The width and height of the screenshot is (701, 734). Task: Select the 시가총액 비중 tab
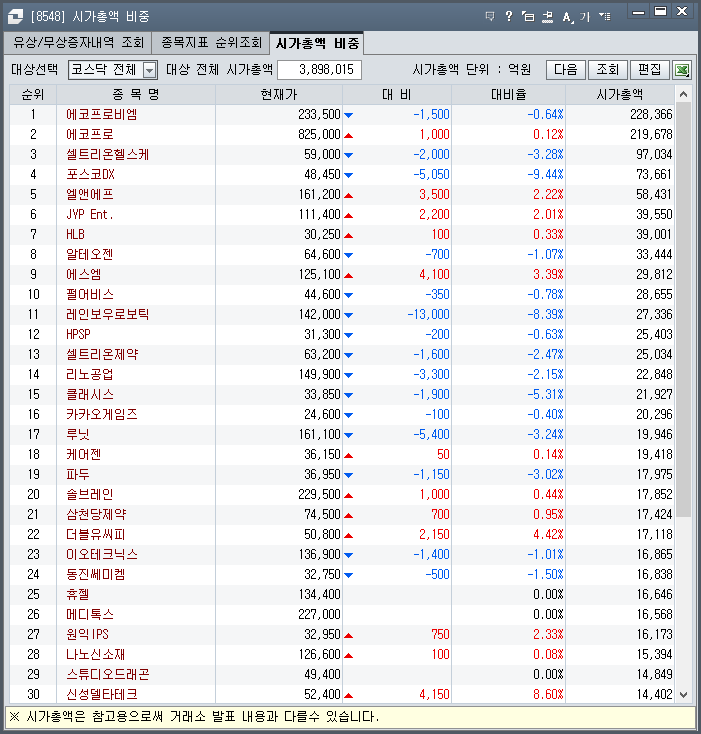pos(317,43)
